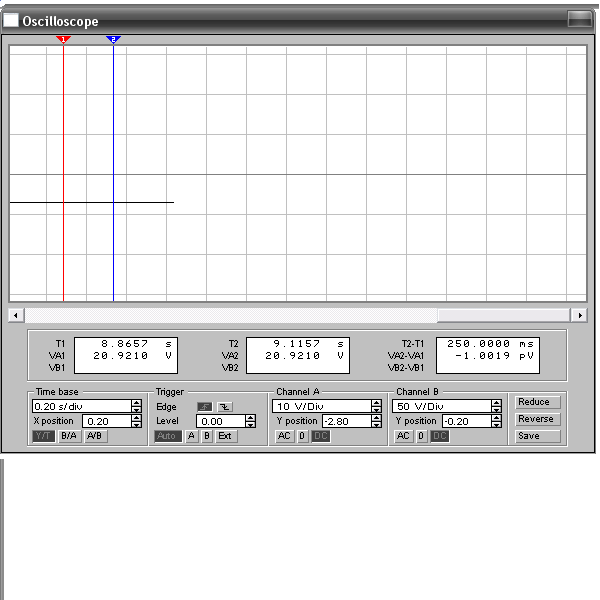Set Channel B coupling to DC

click(x=440, y=436)
